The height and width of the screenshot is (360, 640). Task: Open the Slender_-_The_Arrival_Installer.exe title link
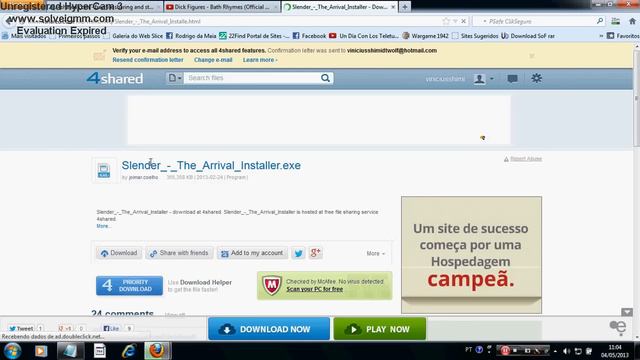click(211, 165)
